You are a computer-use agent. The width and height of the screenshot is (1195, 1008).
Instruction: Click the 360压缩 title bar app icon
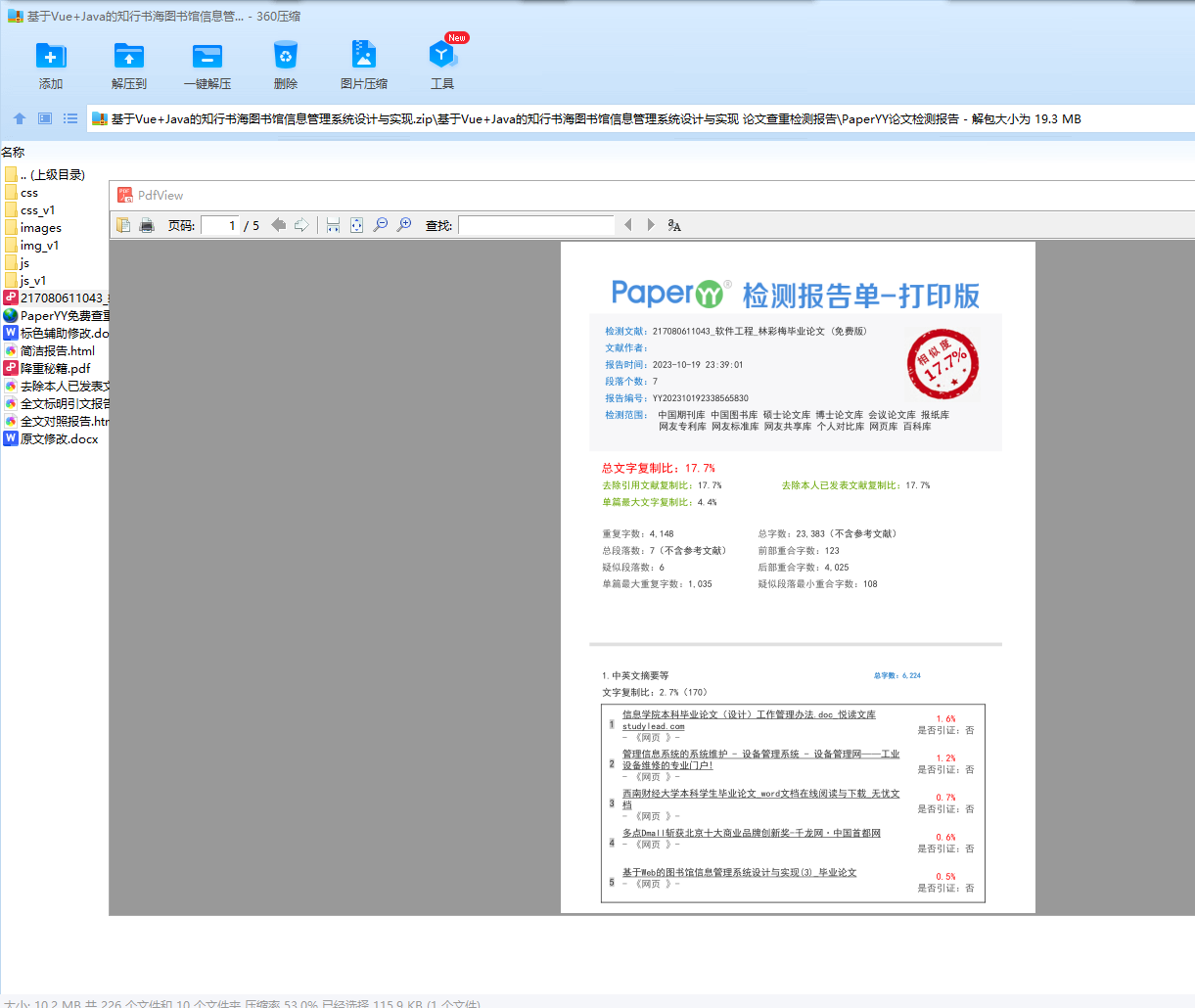[x=15, y=16]
